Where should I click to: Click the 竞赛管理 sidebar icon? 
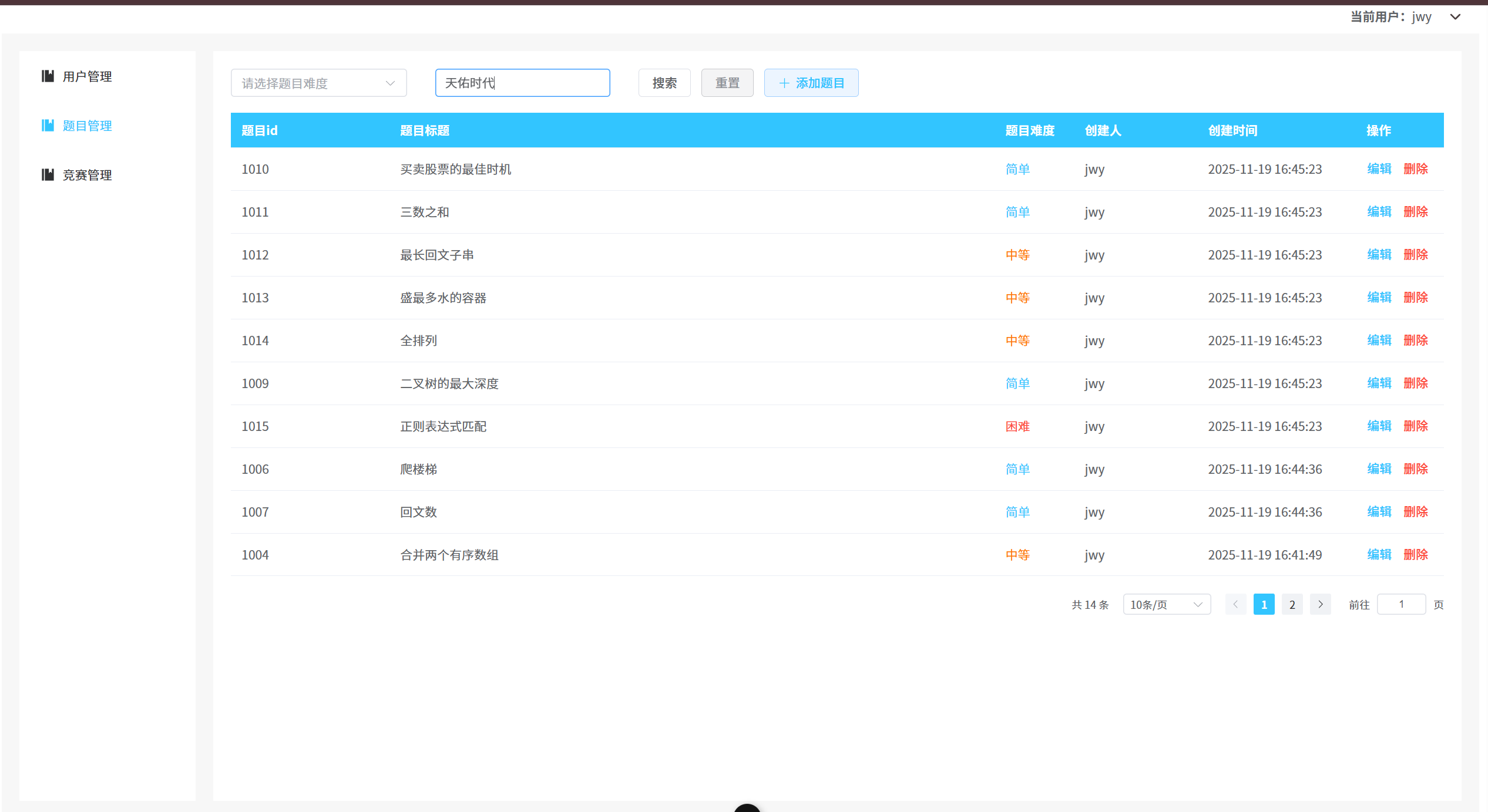[48, 174]
